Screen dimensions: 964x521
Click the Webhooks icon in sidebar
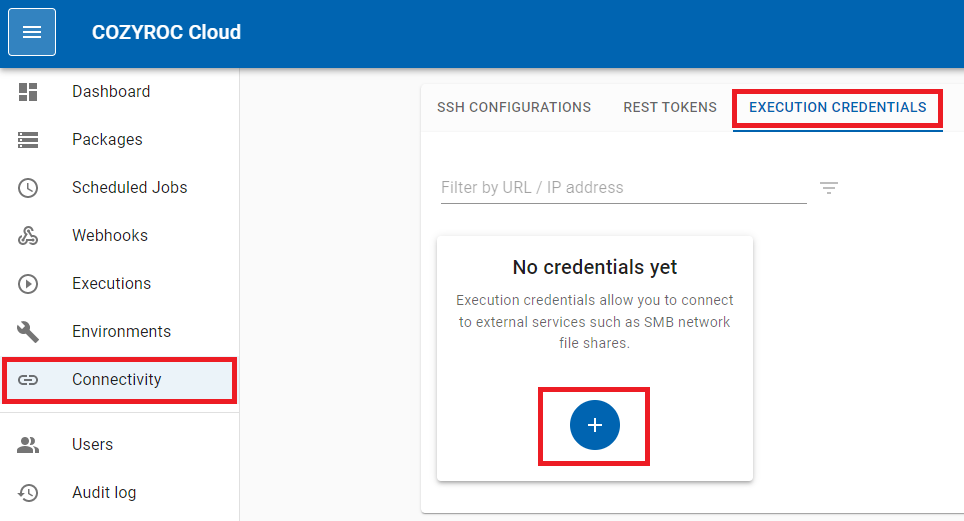28,236
